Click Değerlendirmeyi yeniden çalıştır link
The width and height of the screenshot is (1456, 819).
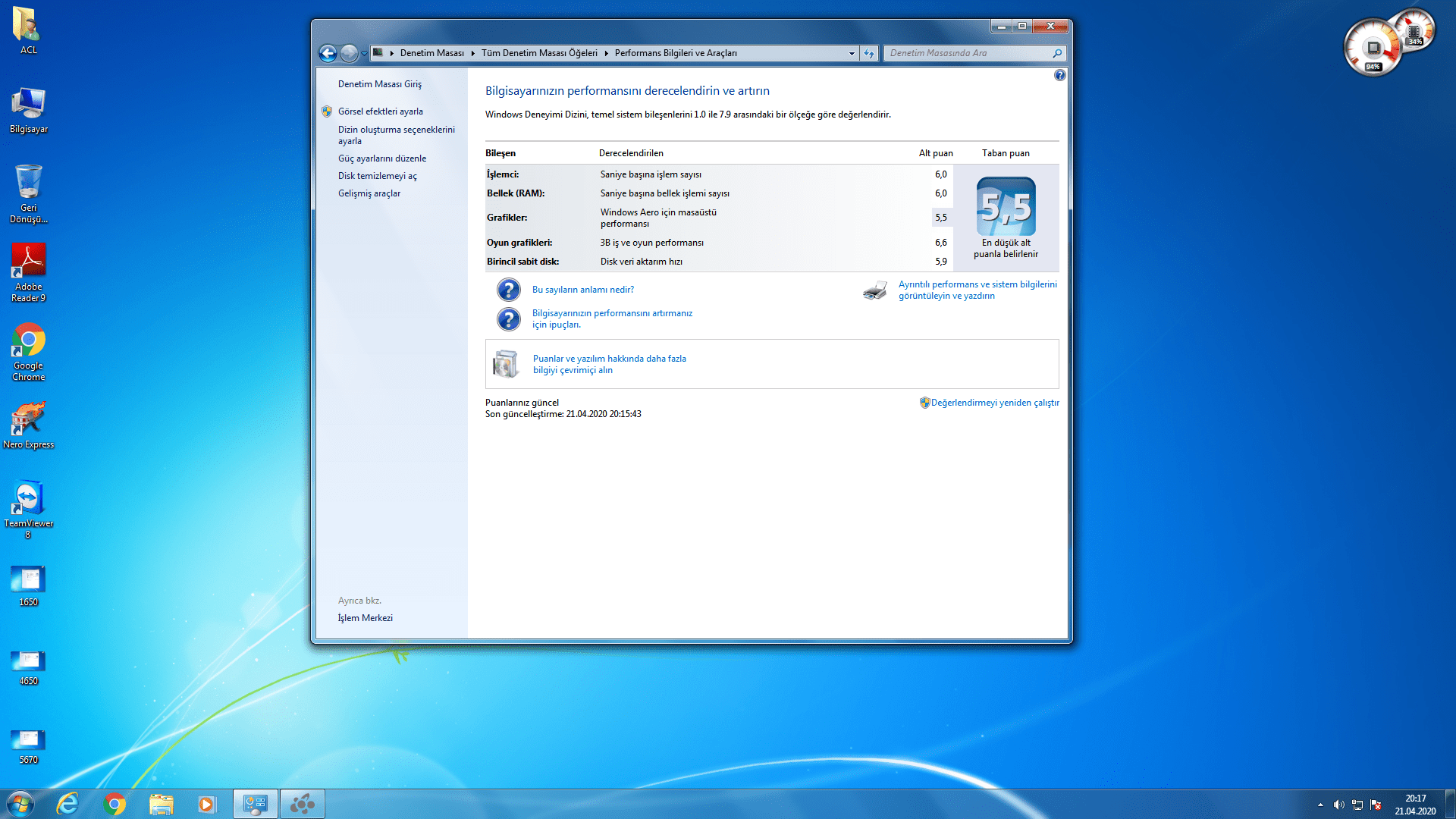click(994, 403)
